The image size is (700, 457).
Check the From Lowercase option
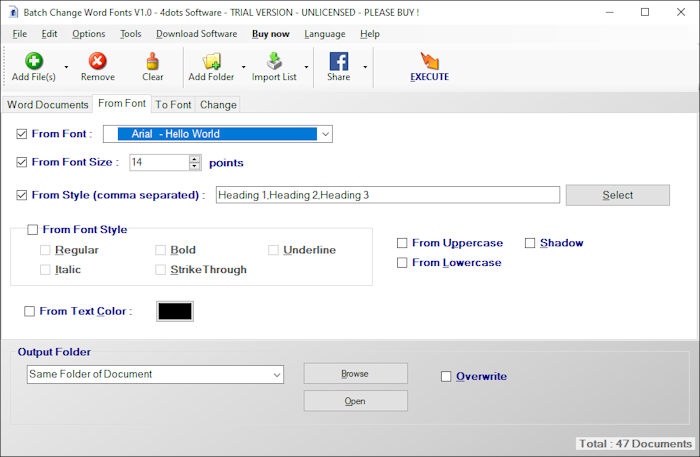(x=402, y=262)
